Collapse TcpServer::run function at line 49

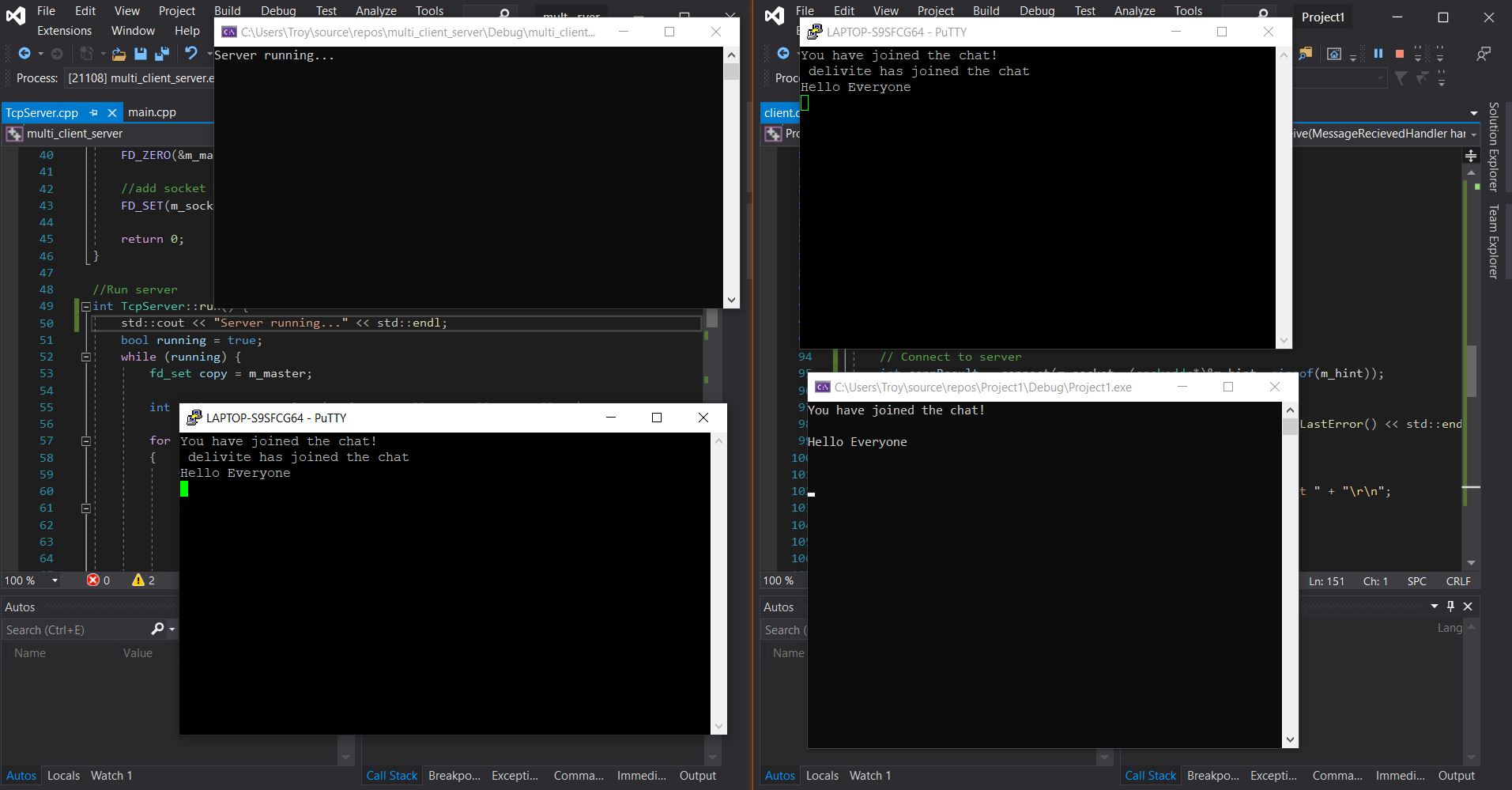[x=86, y=306]
